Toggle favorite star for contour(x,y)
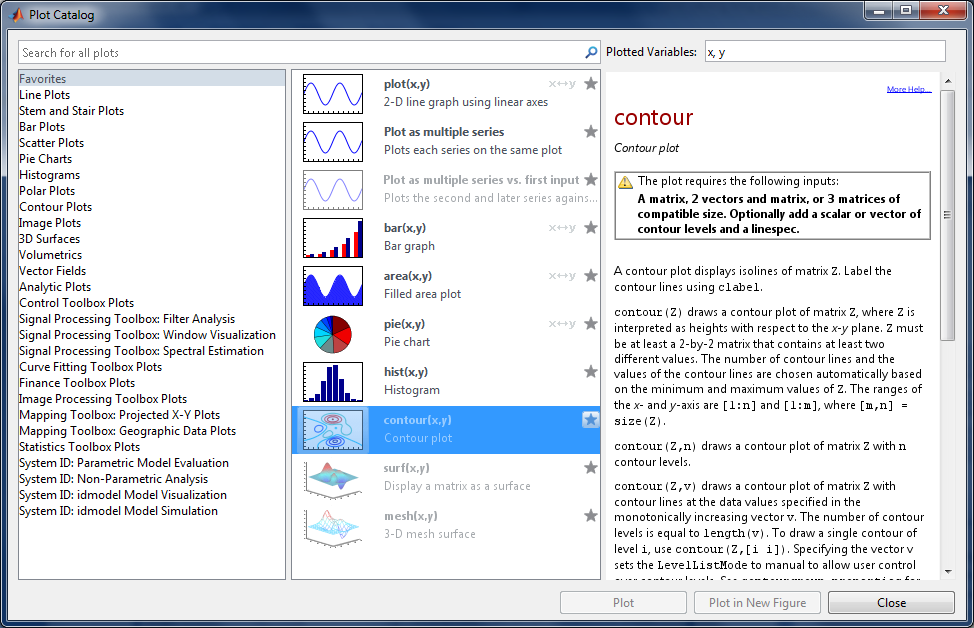974x628 pixels. [591, 420]
